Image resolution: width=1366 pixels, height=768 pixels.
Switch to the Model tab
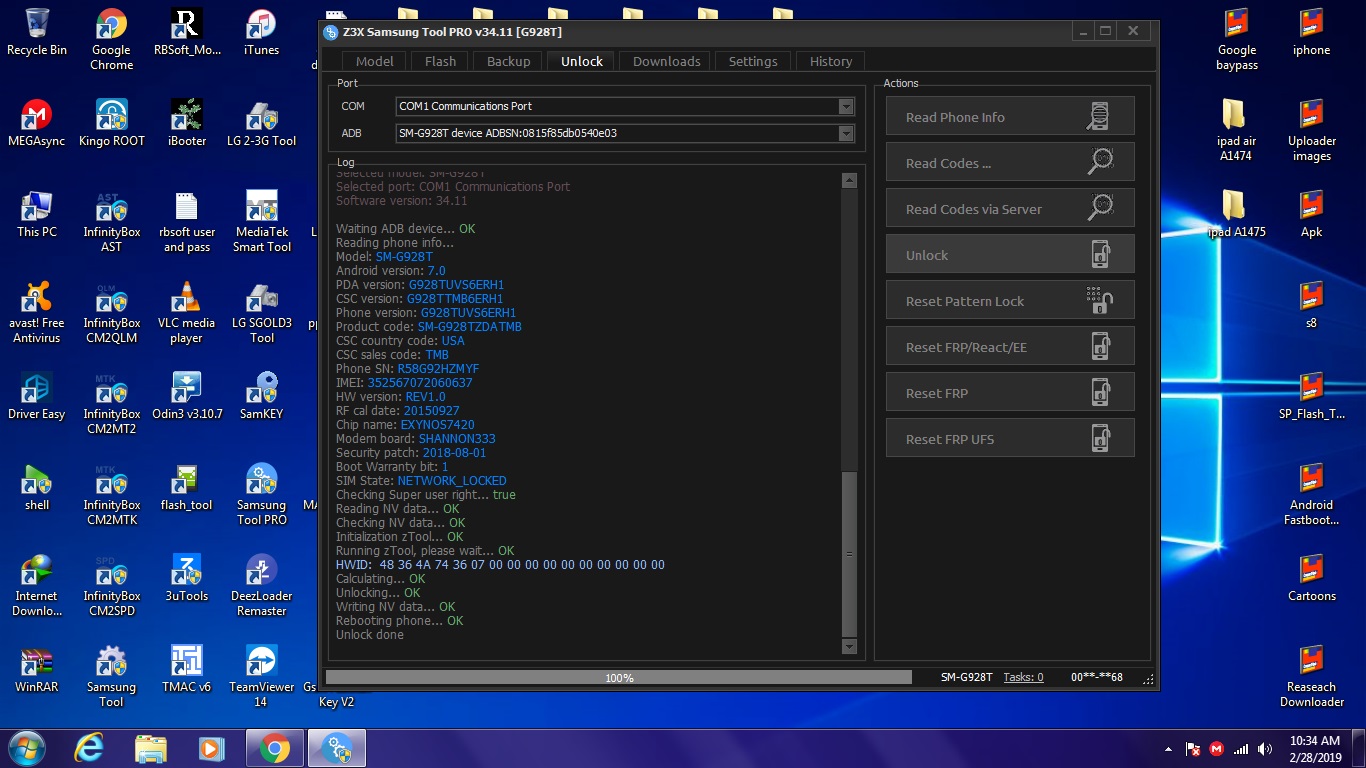(x=375, y=61)
